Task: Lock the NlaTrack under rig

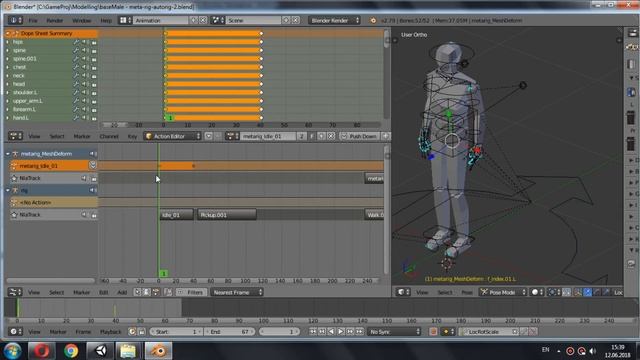Action: click(x=94, y=215)
